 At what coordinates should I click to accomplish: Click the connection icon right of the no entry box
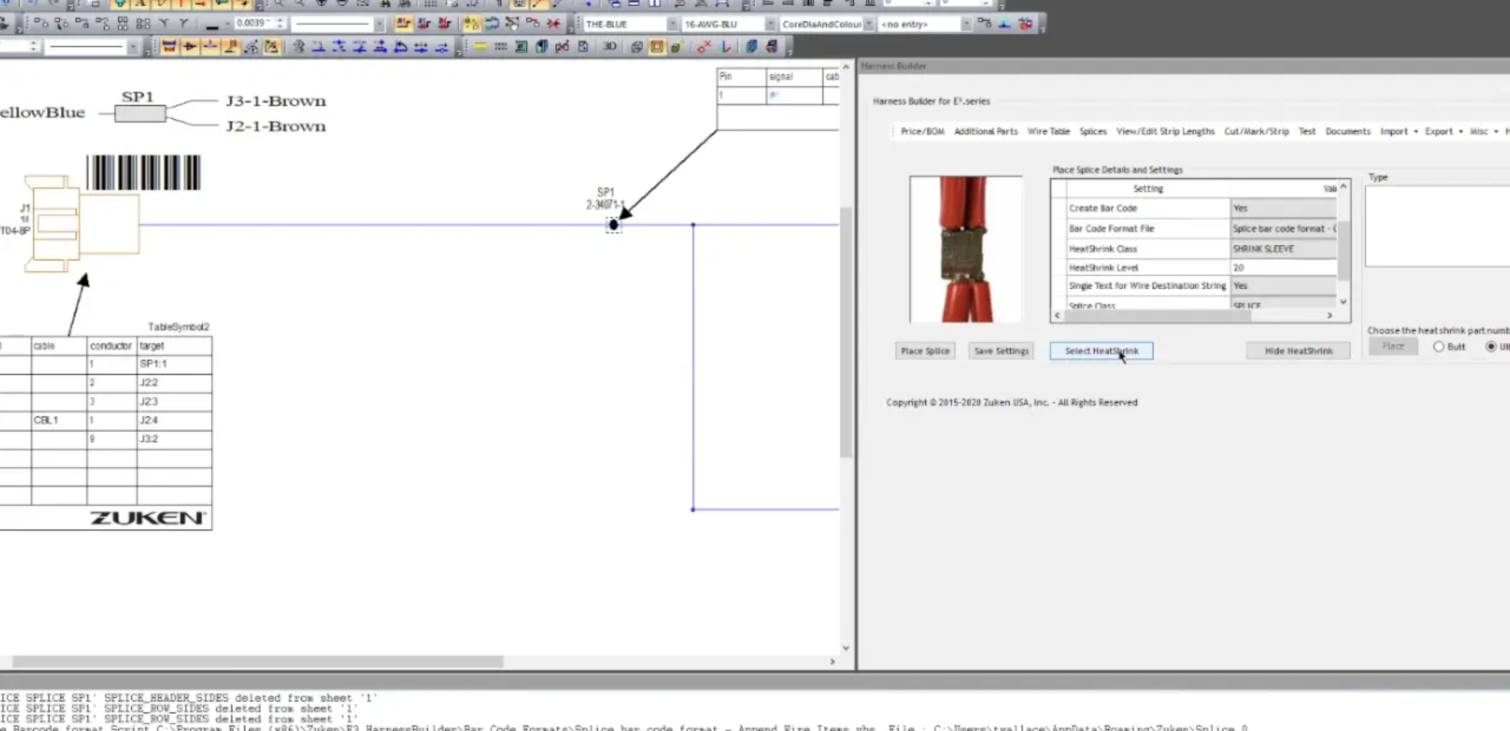pos(984,23)
